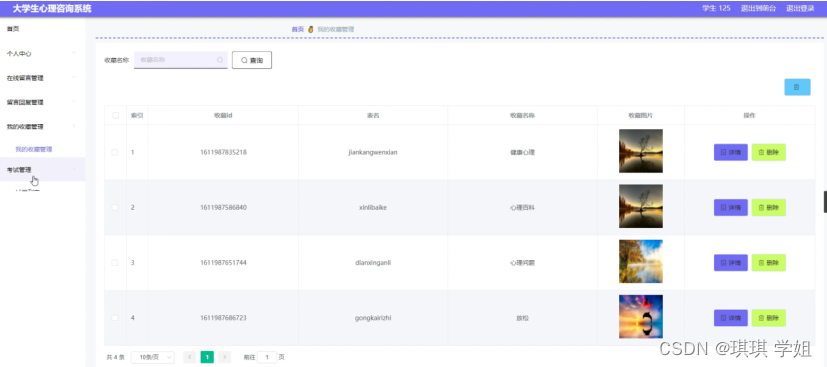827x367 pixels.
Task: Click the 收藏图片 column header
Action: point(641,115)
